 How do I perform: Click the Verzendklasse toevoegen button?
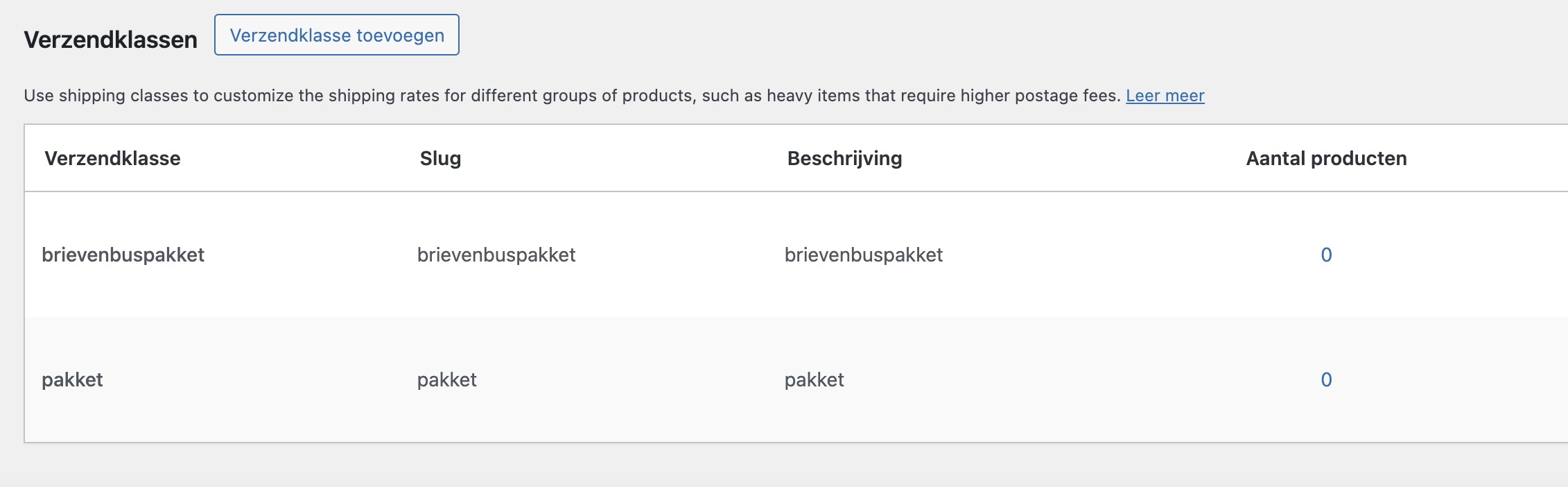(336, 35)
